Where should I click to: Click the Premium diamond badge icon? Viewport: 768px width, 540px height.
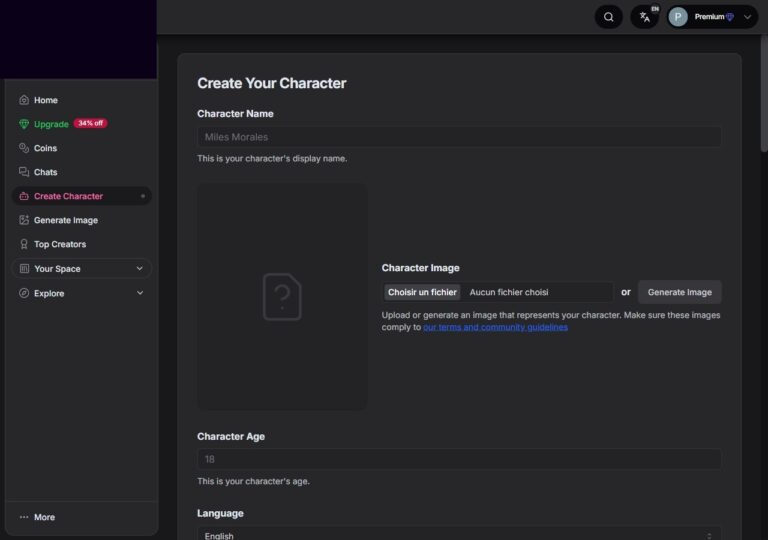pos(730,17)
